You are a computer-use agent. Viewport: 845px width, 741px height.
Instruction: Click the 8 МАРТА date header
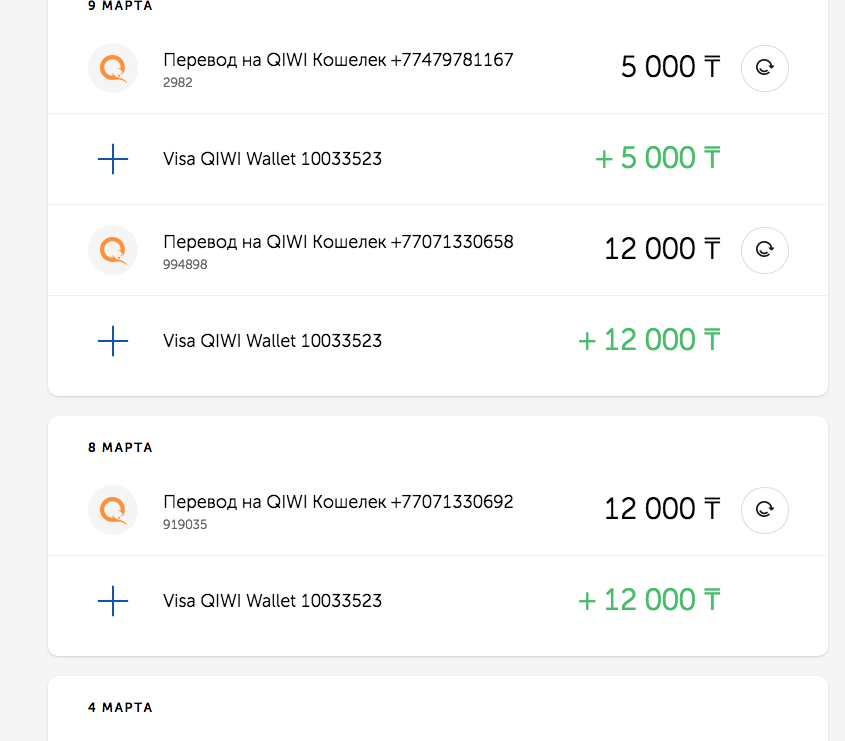tap(120, 447)
